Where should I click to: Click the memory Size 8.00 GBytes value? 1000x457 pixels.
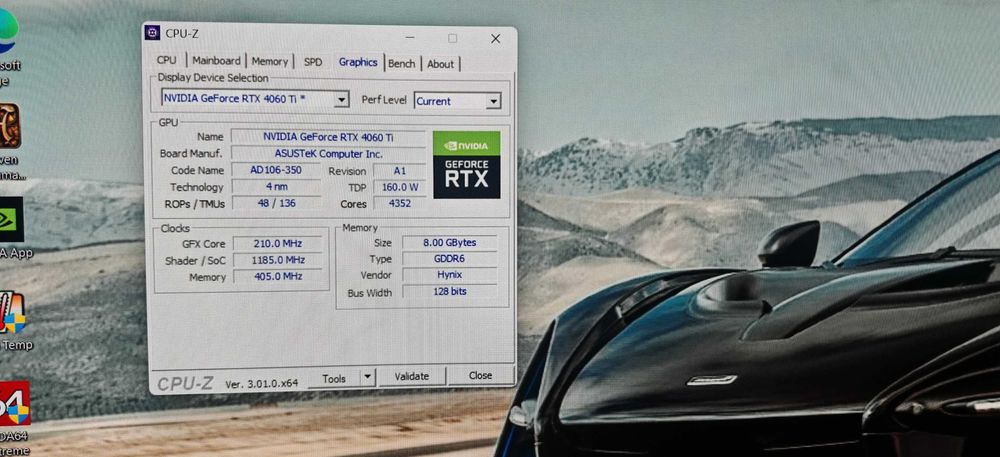pos(450,242)
